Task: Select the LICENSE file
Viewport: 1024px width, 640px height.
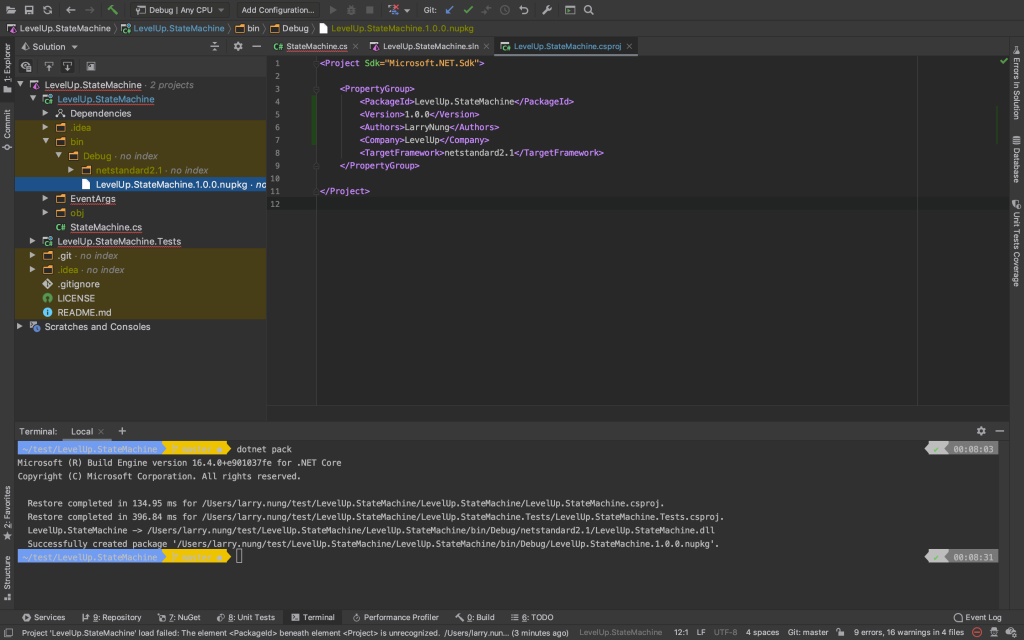Action: (76, 298)
